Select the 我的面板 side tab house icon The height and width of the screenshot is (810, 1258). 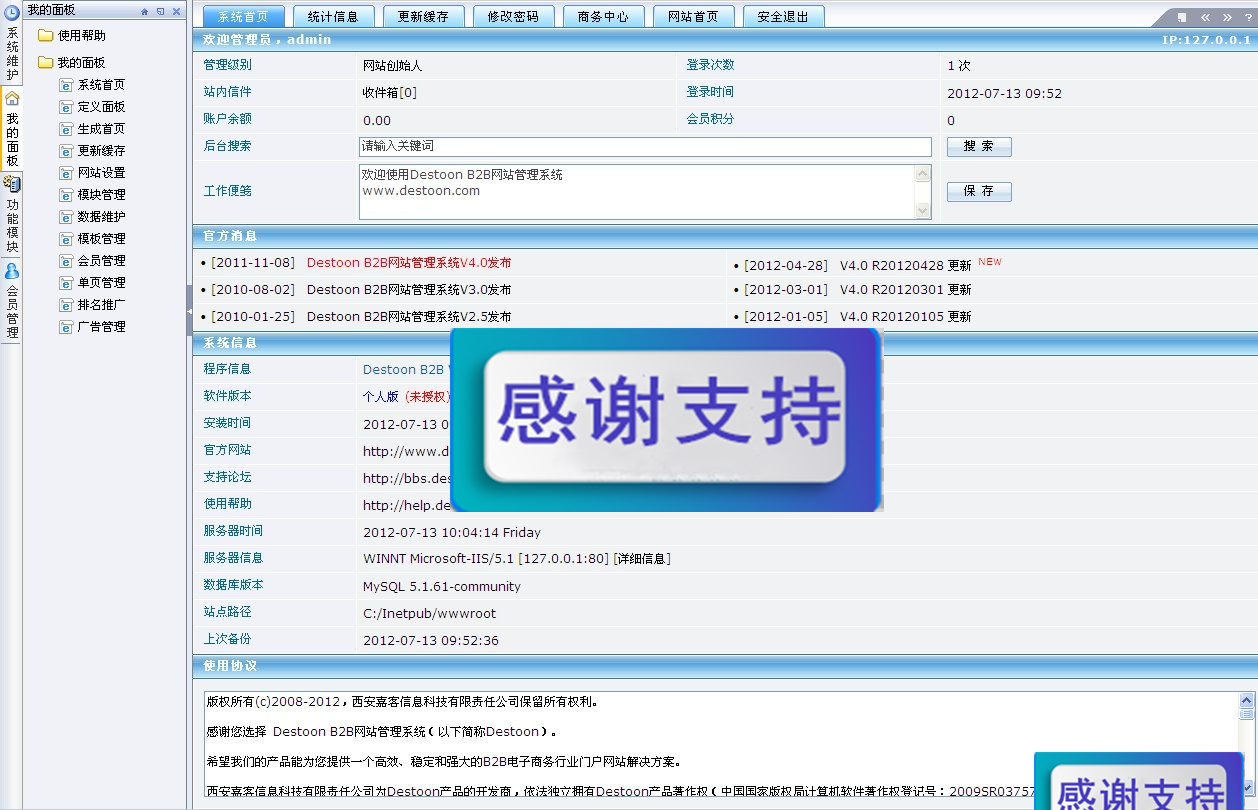point(12,98)
